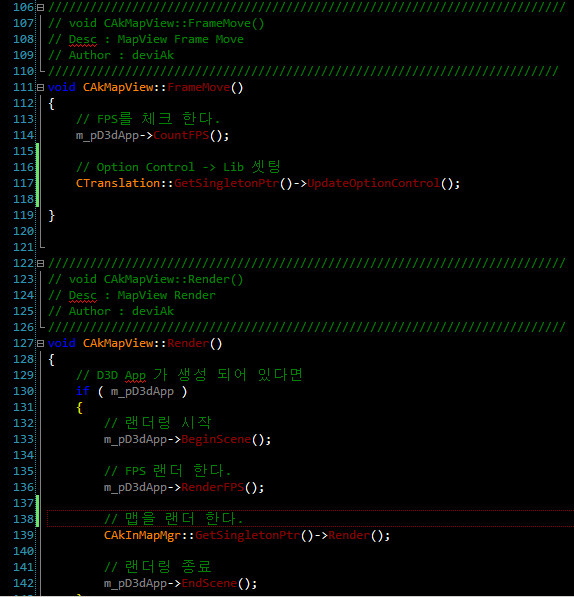The width and height of the screenshot is (574, 597).
Task: Click RenderFPS call on line 136
Action: (213, 487)
